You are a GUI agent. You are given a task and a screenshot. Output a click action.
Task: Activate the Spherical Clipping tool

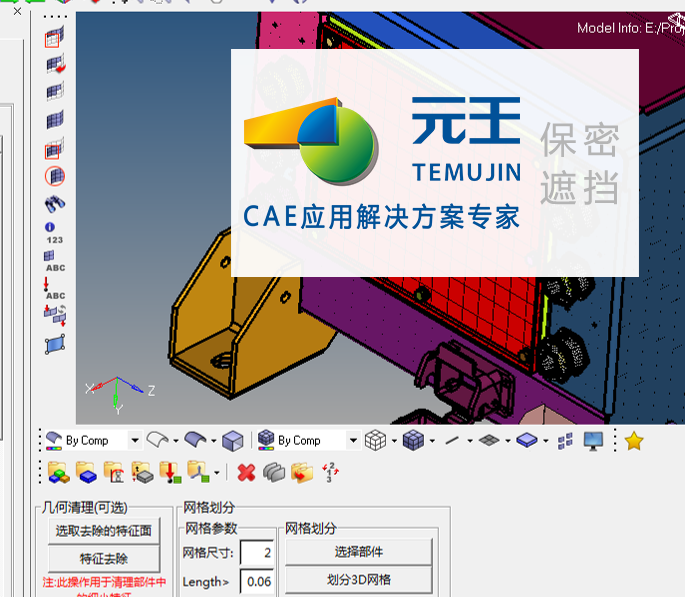(55, 176)
